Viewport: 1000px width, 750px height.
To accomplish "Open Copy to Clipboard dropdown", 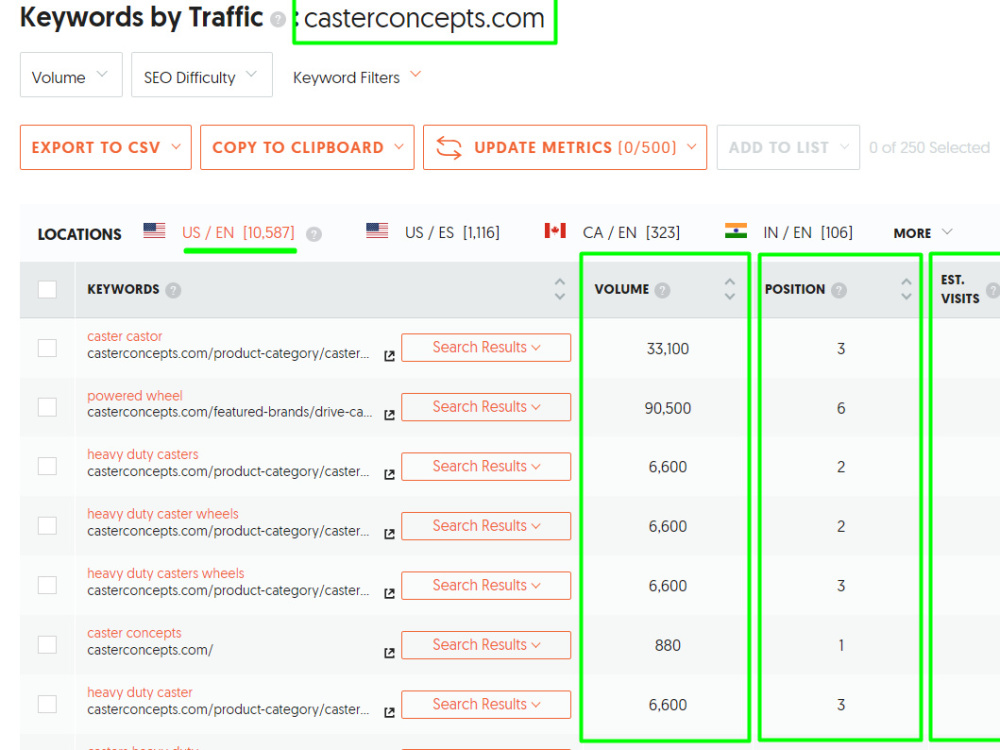I will point(307,147).
